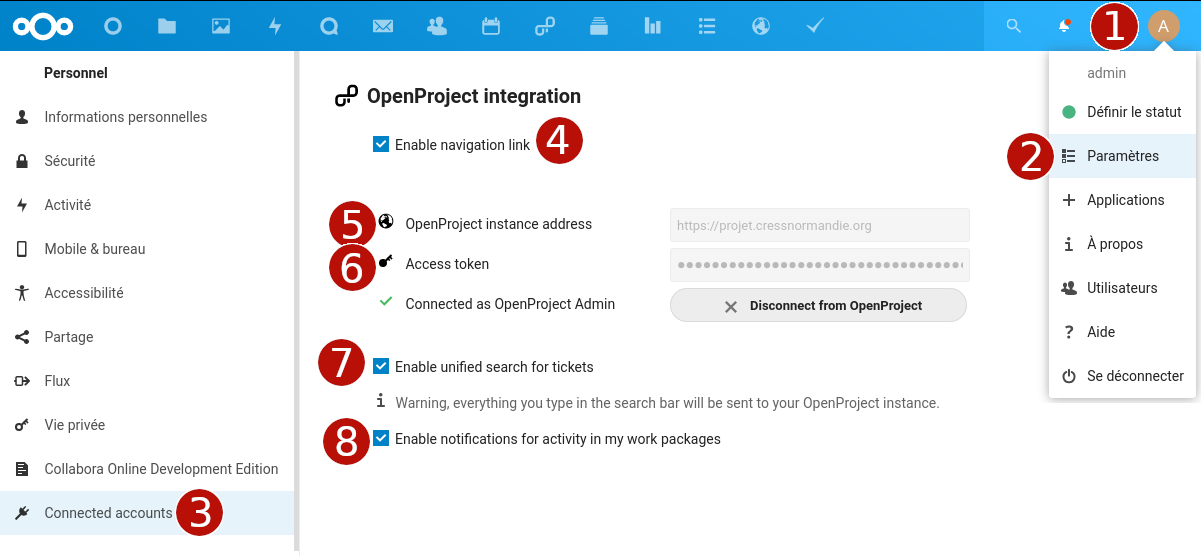
Task: Open the Activity lightning icon in top bar
Action: pyautogui.click(x=275, y=26)
